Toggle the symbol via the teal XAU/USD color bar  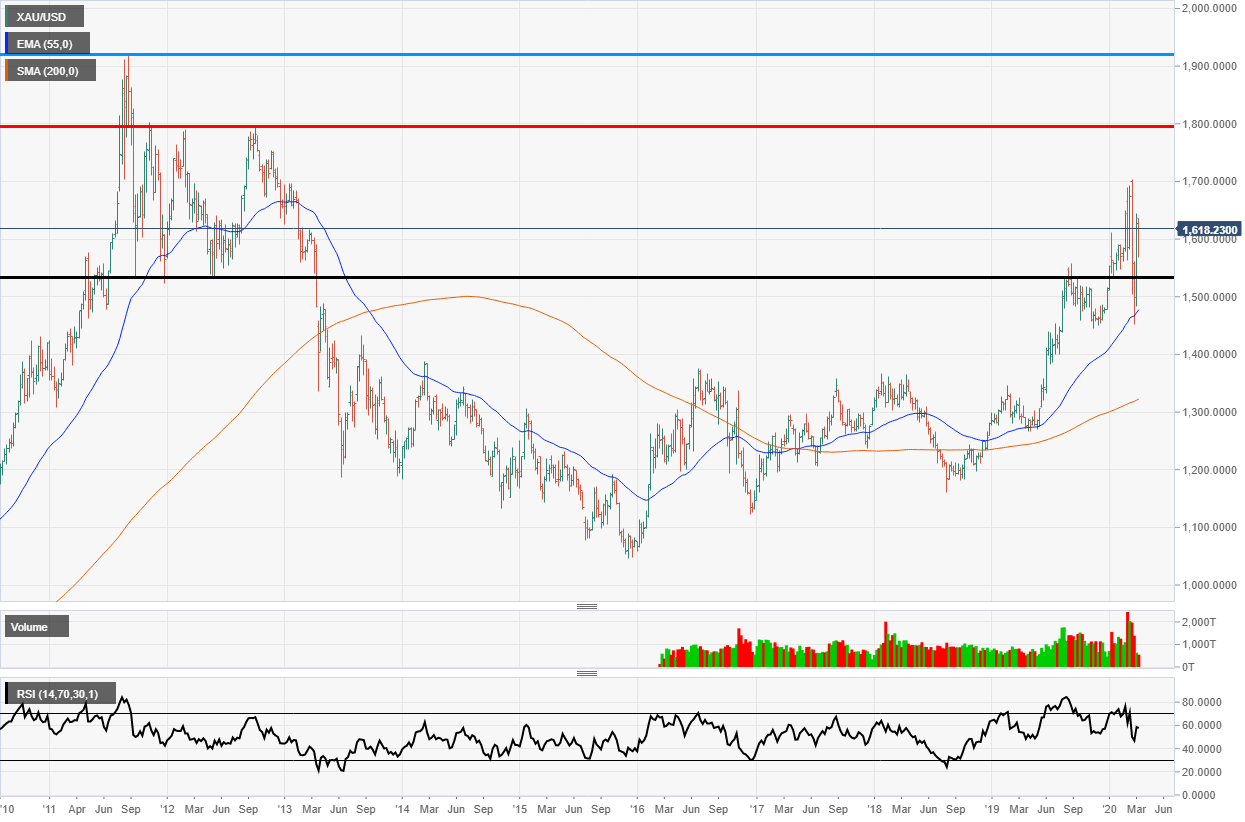coord(5,16)
